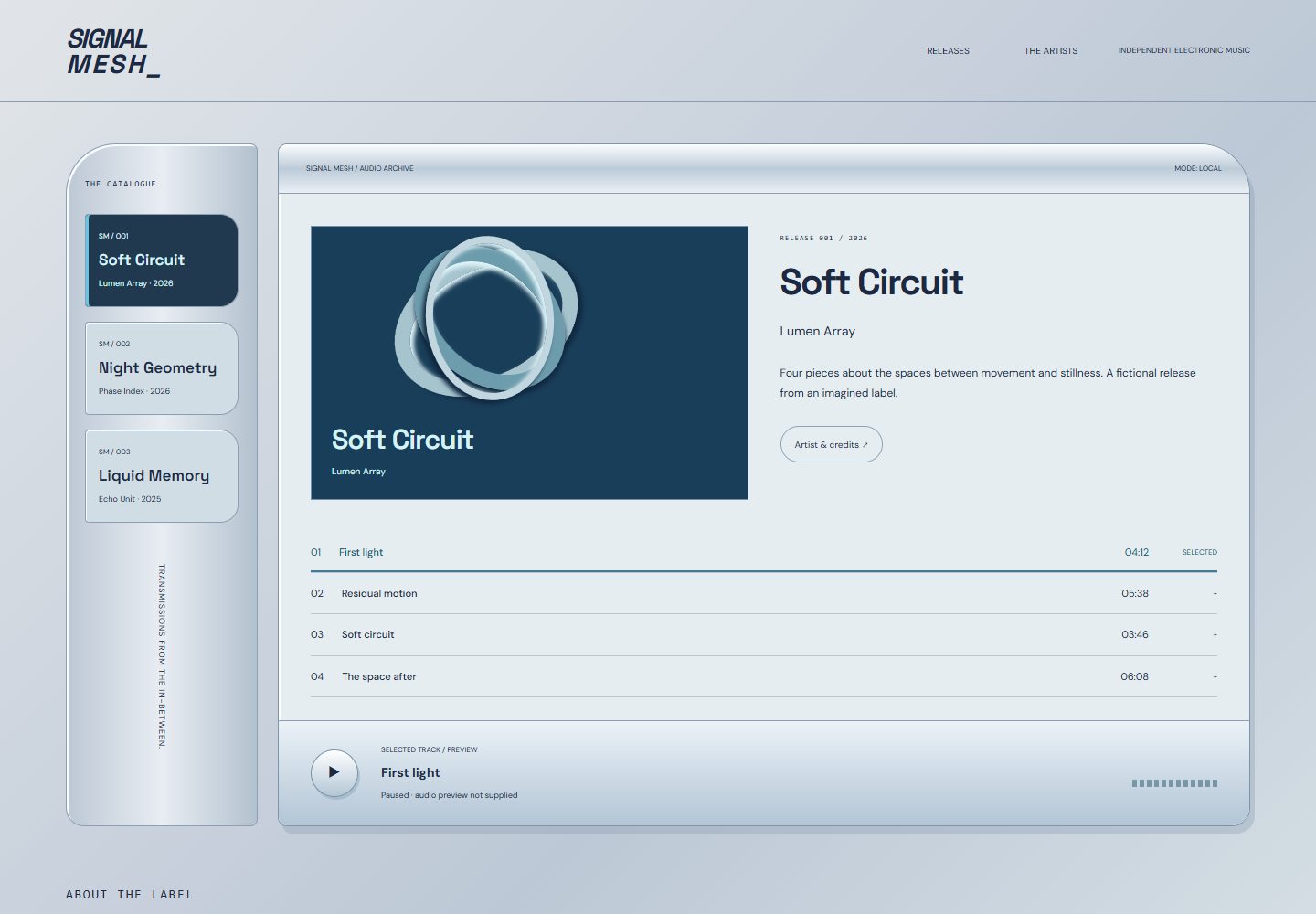Select the Liquid Memory catalogue card
1316x914 pixels.
[162, 476]
